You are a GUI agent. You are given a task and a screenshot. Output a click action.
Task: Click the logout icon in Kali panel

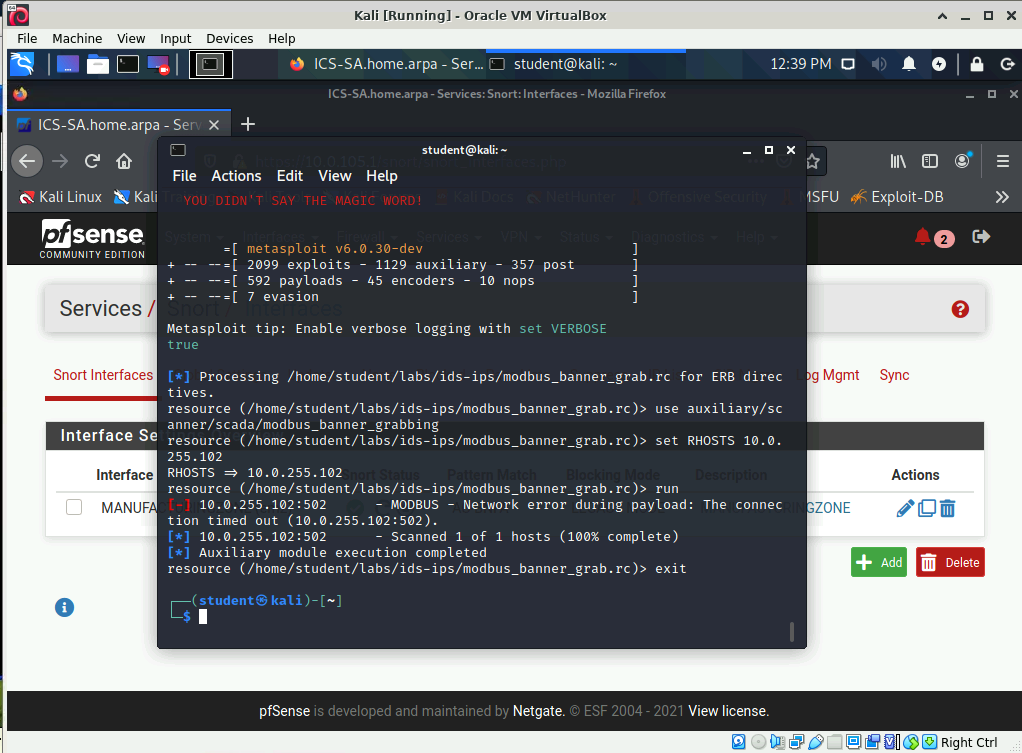point(1007,64)
